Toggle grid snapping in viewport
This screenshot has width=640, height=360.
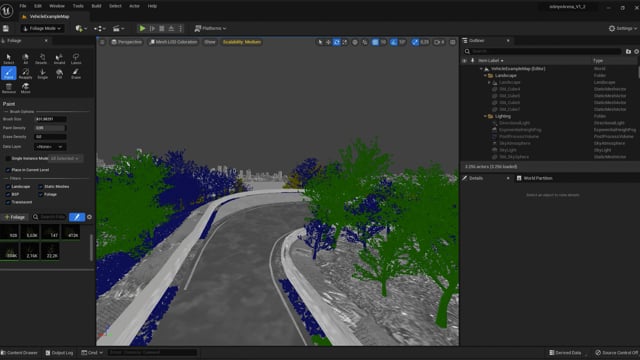(375, 42)
